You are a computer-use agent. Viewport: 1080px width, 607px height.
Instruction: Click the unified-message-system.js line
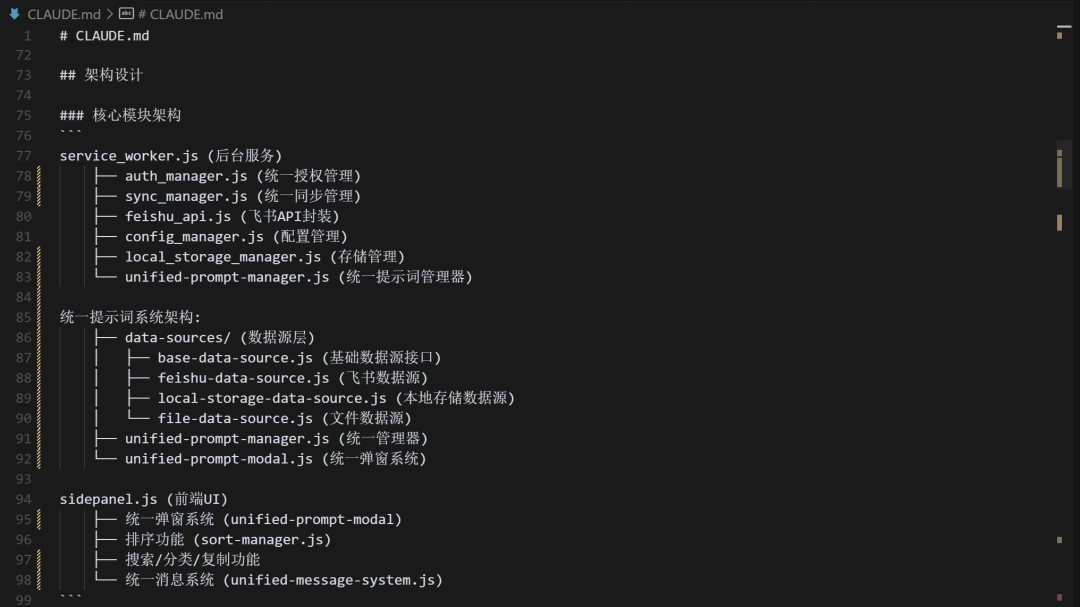coord(284,580)
